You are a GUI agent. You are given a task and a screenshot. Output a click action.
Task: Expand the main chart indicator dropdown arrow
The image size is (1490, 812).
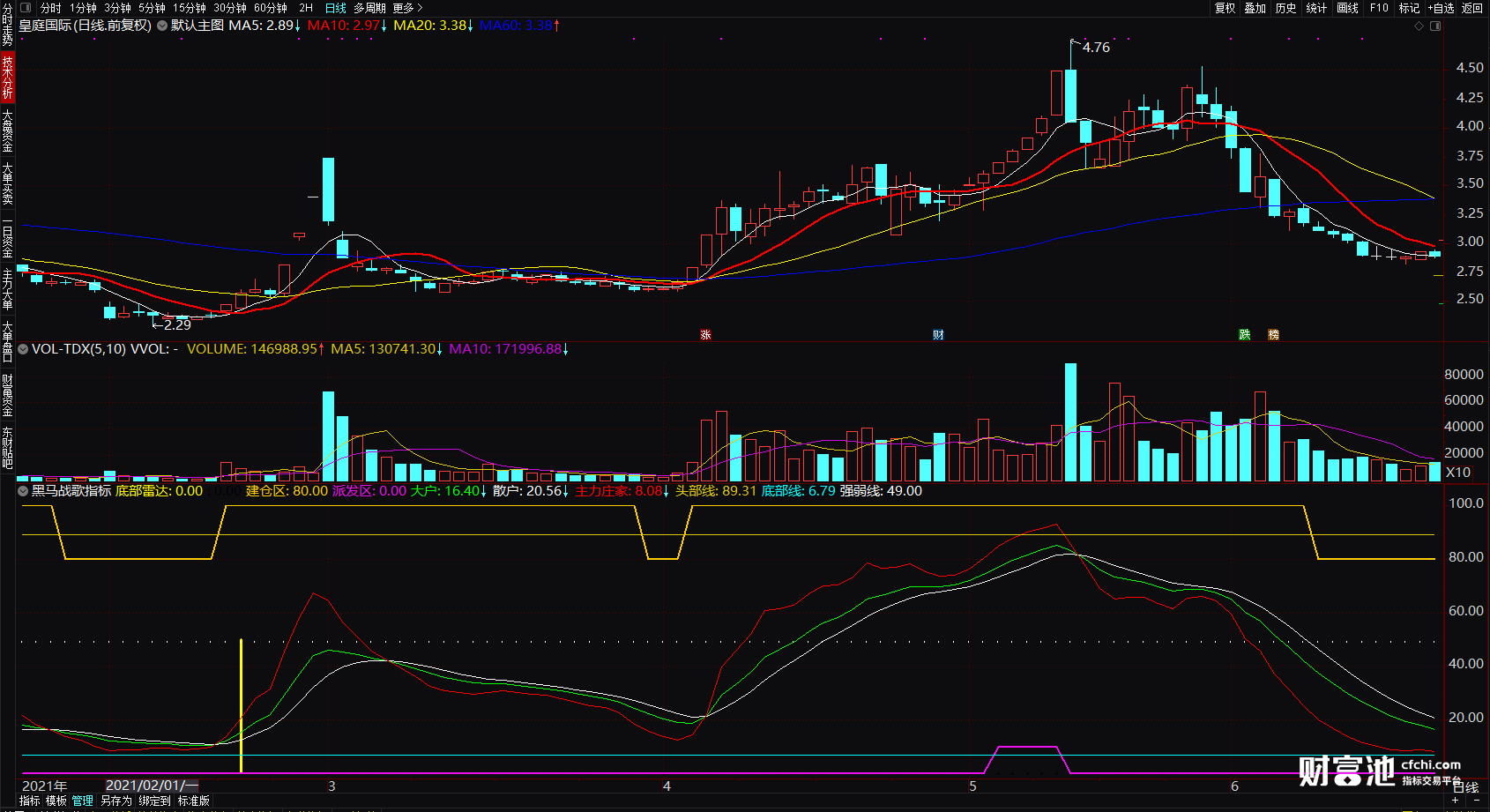point(162,26)
